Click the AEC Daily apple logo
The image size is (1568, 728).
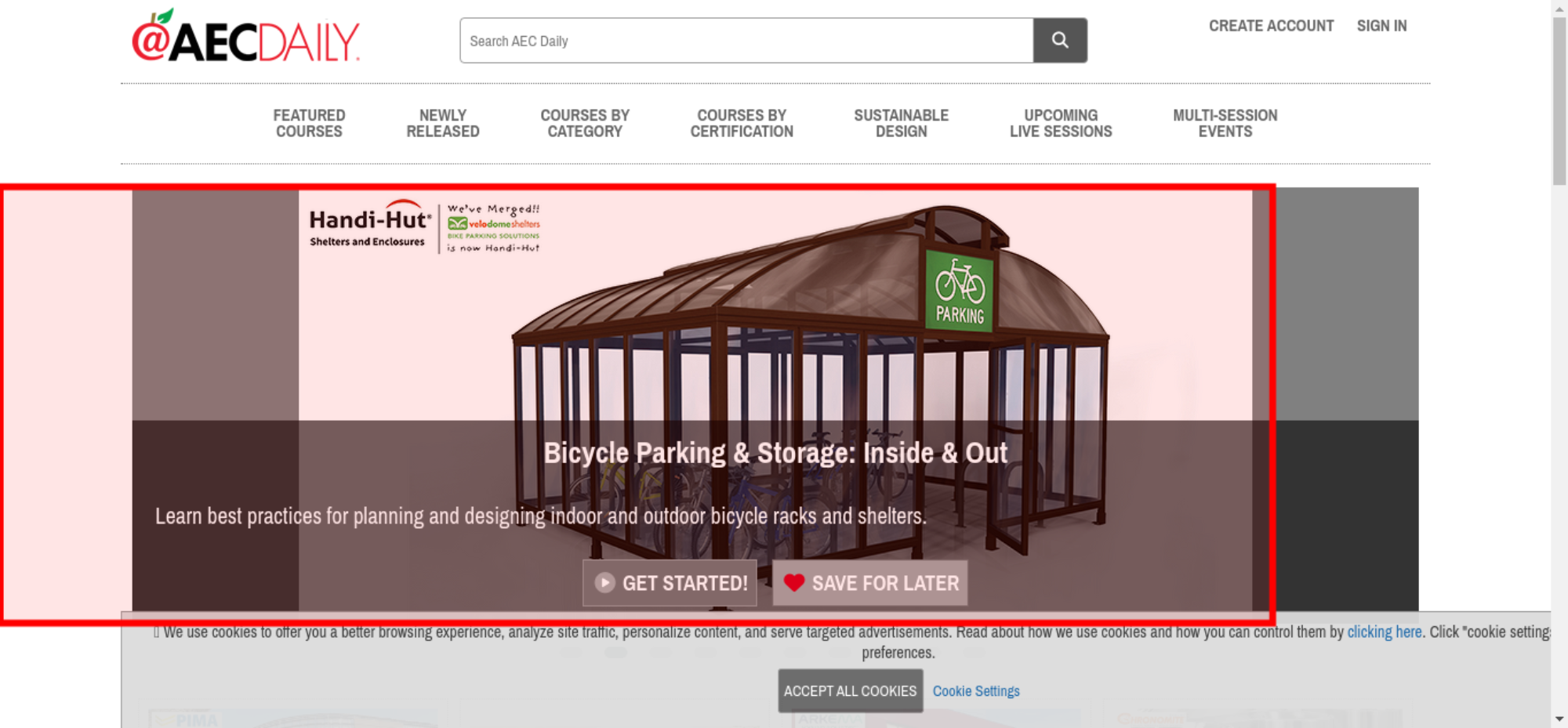[245, 36]
